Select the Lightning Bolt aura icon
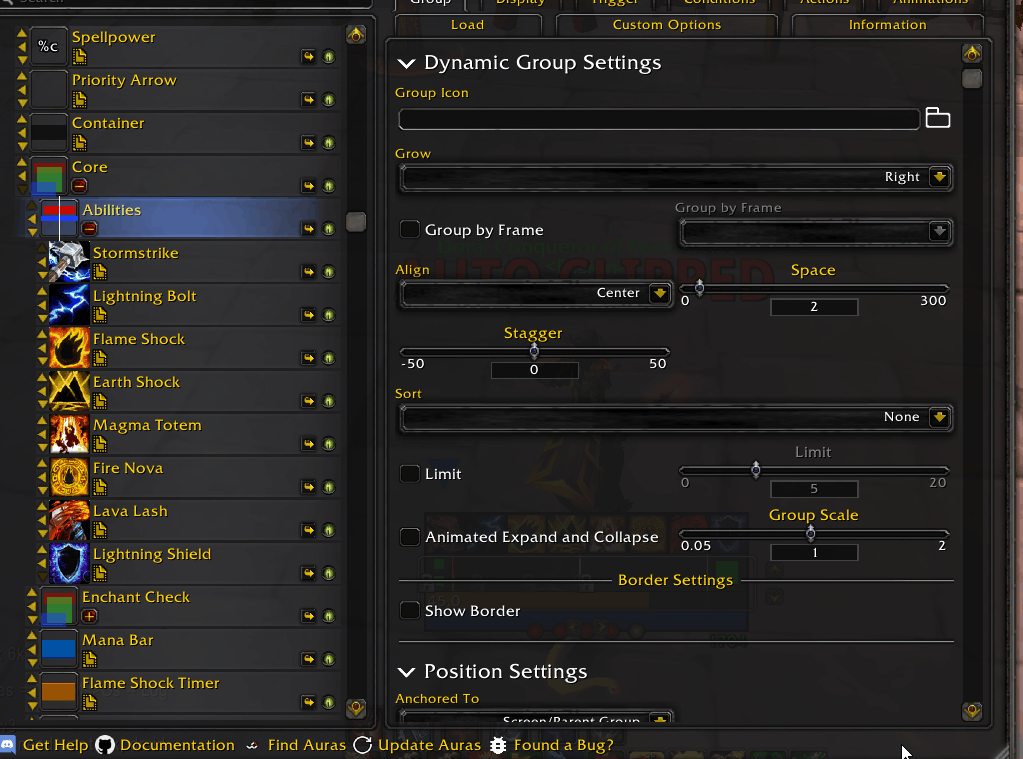The width and height of the screenshot is (1023, 759). point(69,304)
